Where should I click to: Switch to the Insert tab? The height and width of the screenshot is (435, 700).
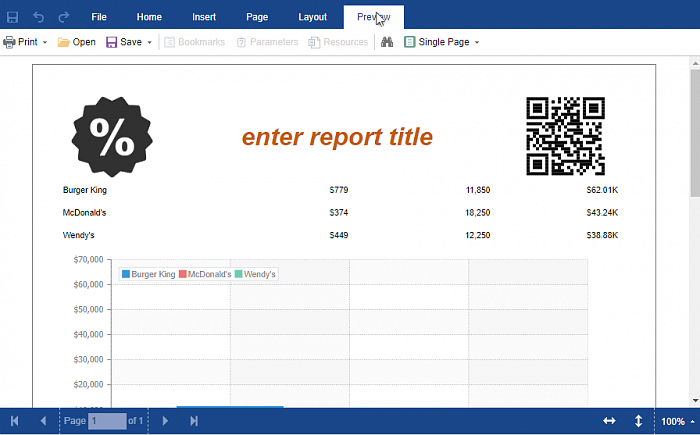[204, 17]
